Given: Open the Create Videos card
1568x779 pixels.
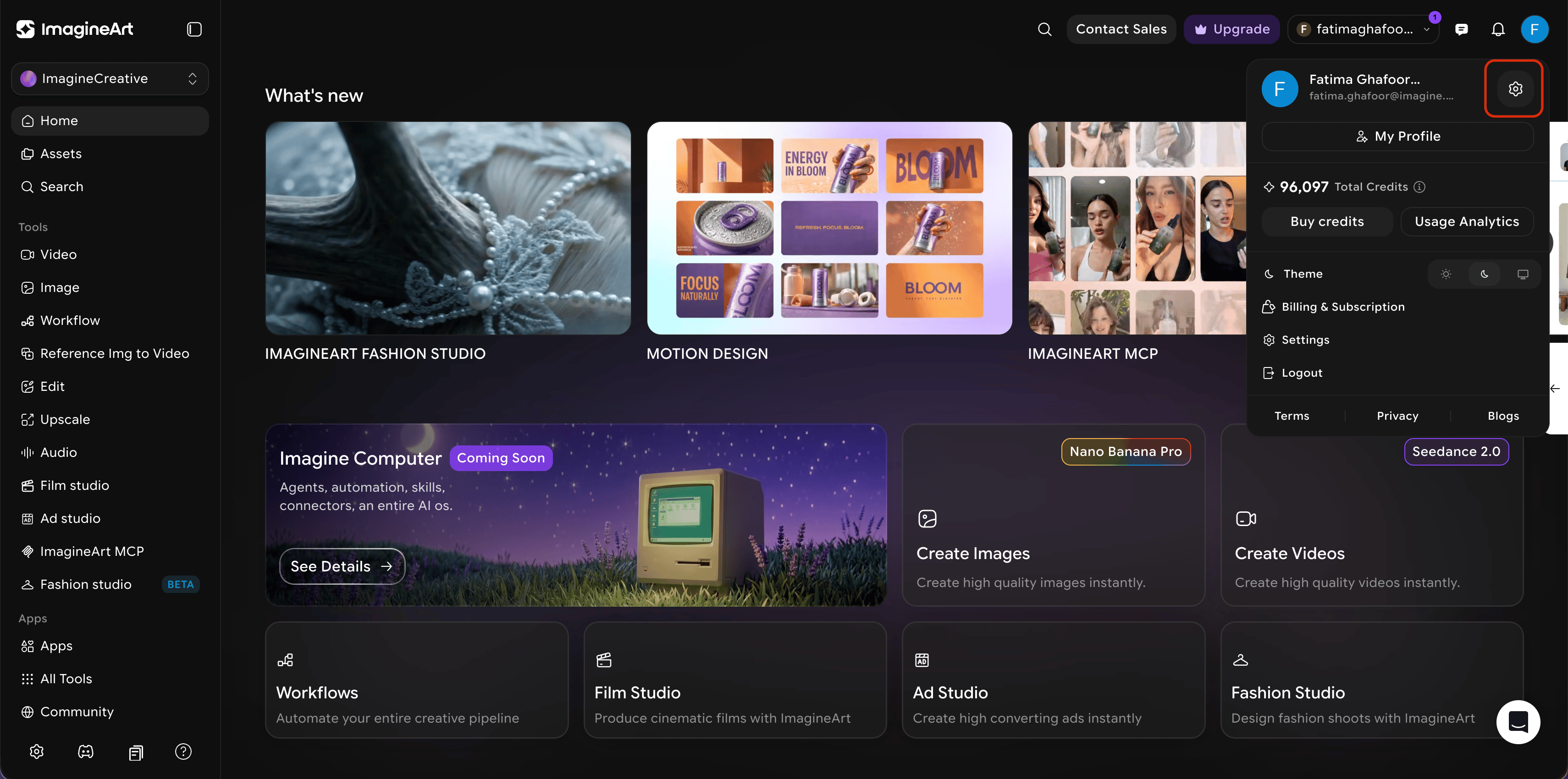Looking at the screenshot, I should click(x=1372, y=515).
